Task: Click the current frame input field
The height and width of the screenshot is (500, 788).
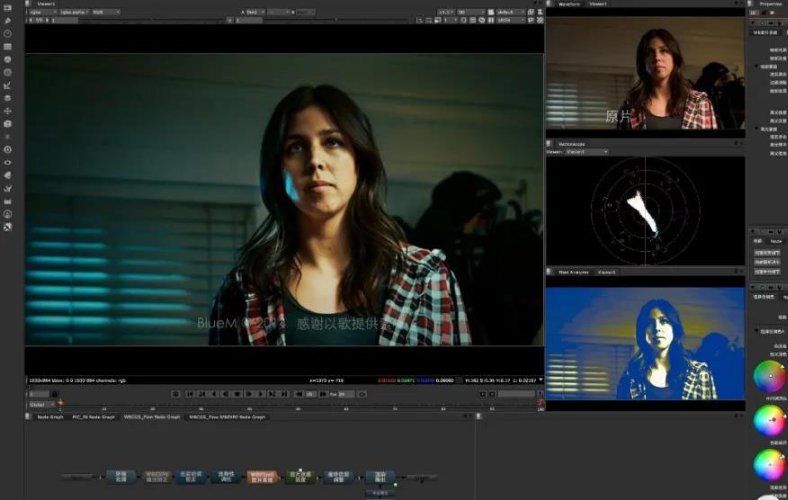Action: pos(39,394)
